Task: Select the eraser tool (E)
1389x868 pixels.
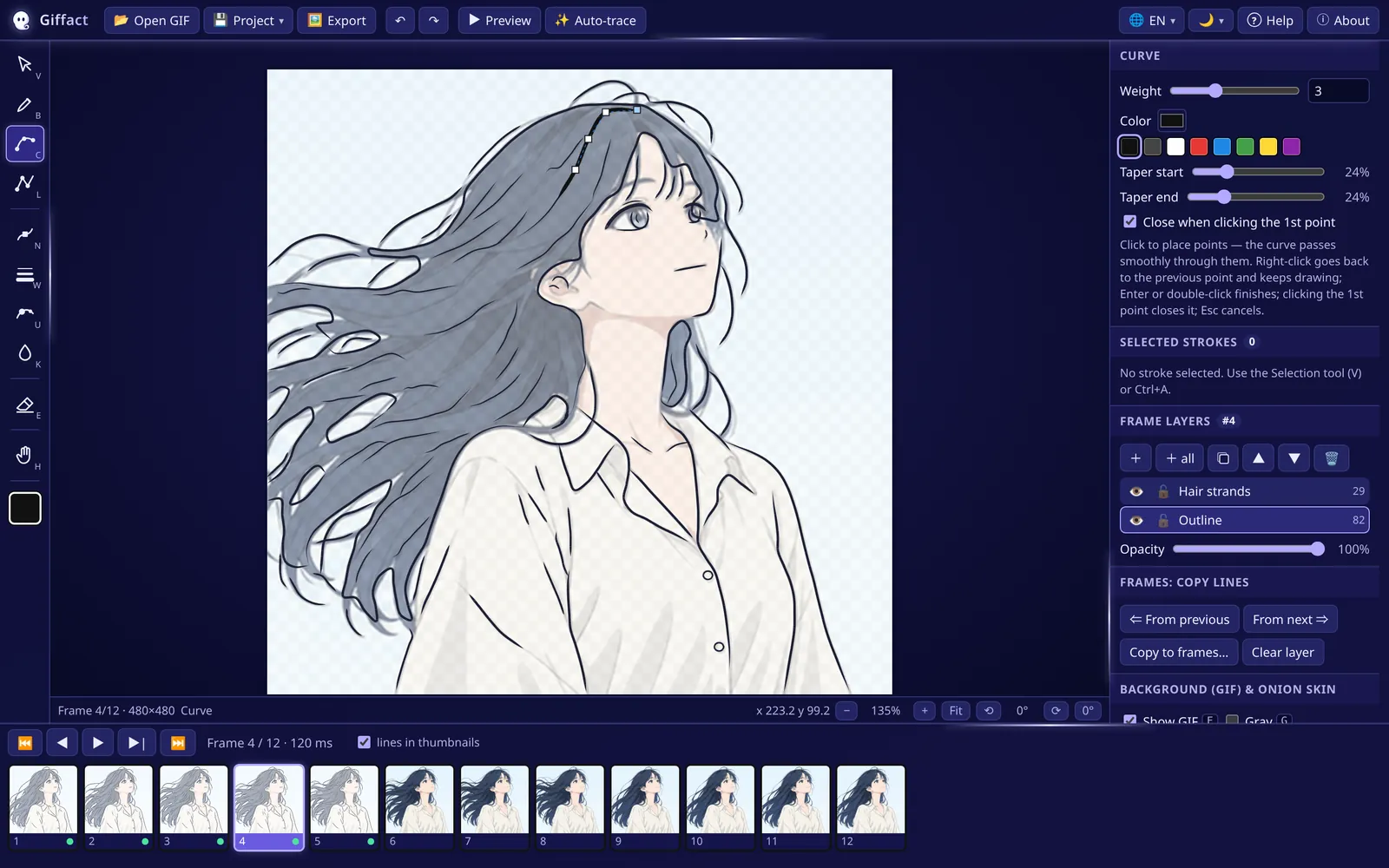Action: (x=25, y=405)
